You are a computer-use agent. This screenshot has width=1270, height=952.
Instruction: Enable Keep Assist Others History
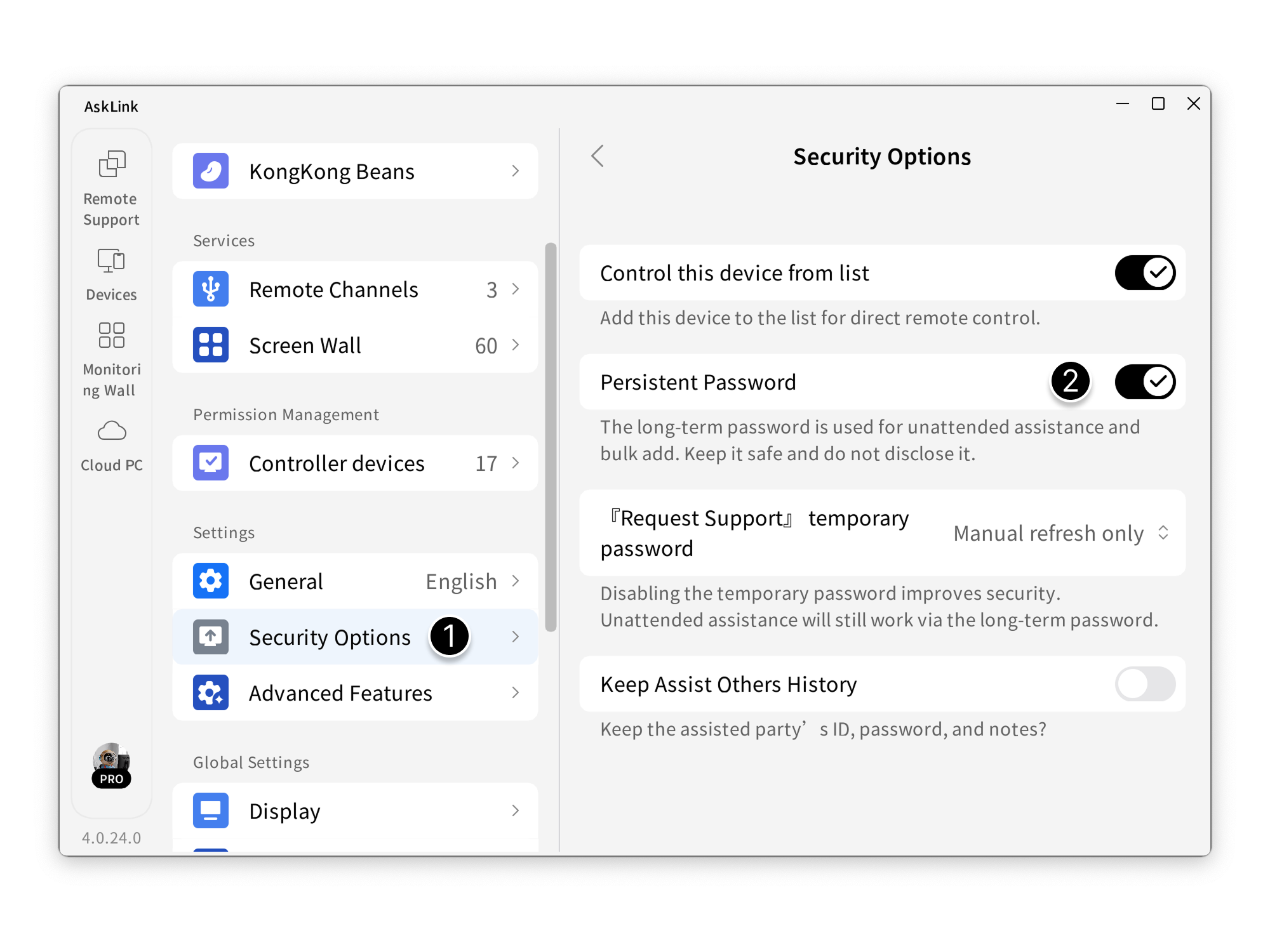point(1145,684)
